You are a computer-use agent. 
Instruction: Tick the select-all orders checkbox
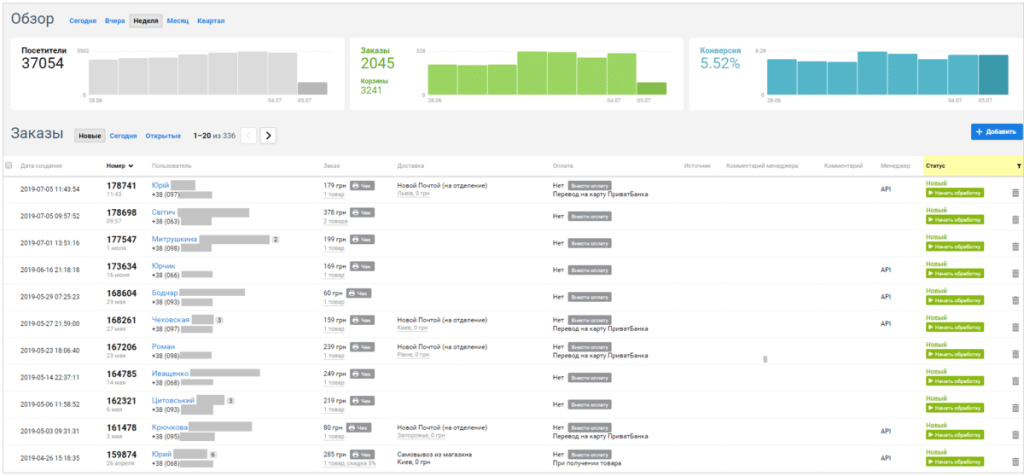(9, 166)
